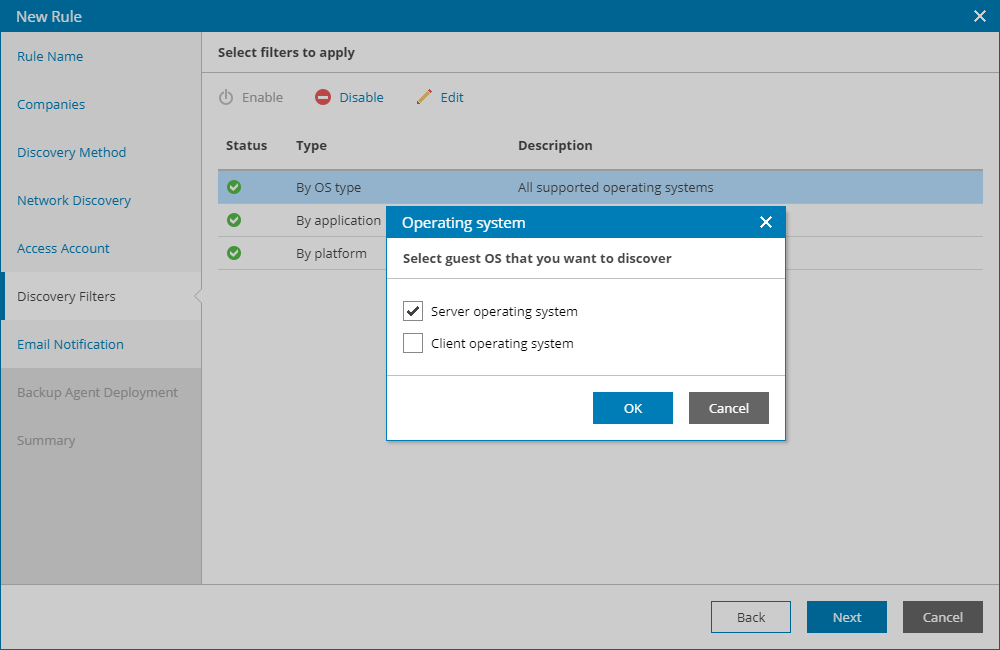Open the Email Notification step
The height and width of the screenshot is (650, 1000).
pos(70,344)
